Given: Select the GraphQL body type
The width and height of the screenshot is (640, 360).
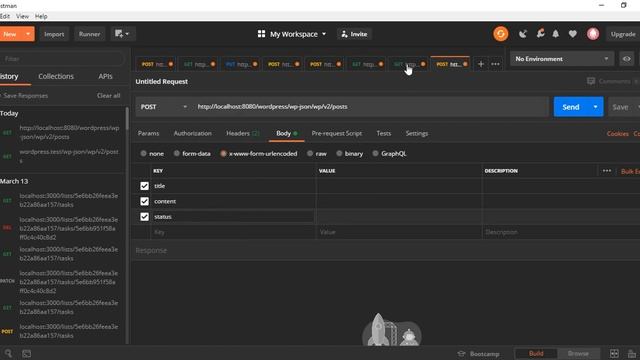Looking at the screenshot, I should click(375, 153).
